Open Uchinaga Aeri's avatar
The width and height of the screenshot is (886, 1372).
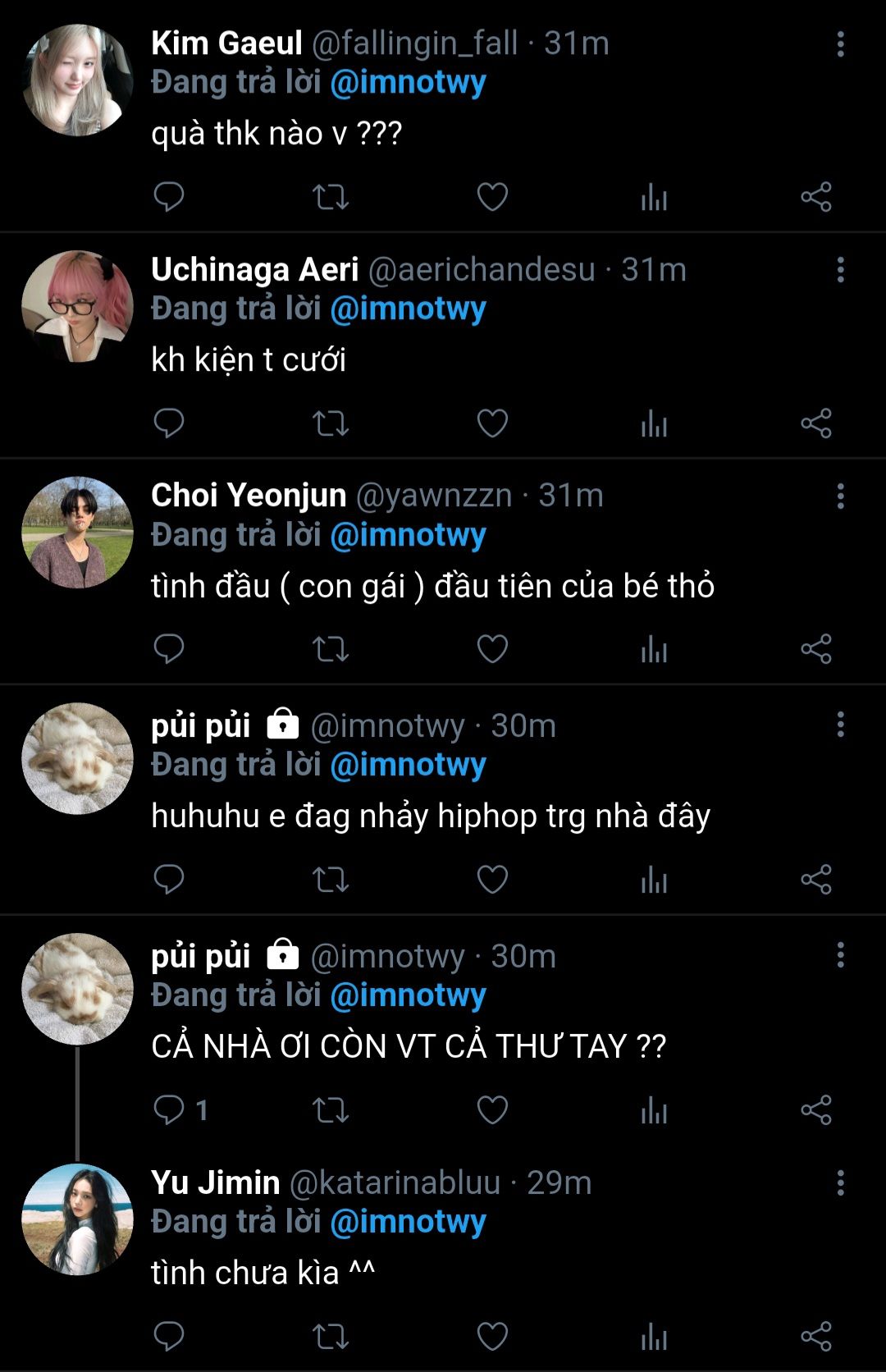click(77, 306)
